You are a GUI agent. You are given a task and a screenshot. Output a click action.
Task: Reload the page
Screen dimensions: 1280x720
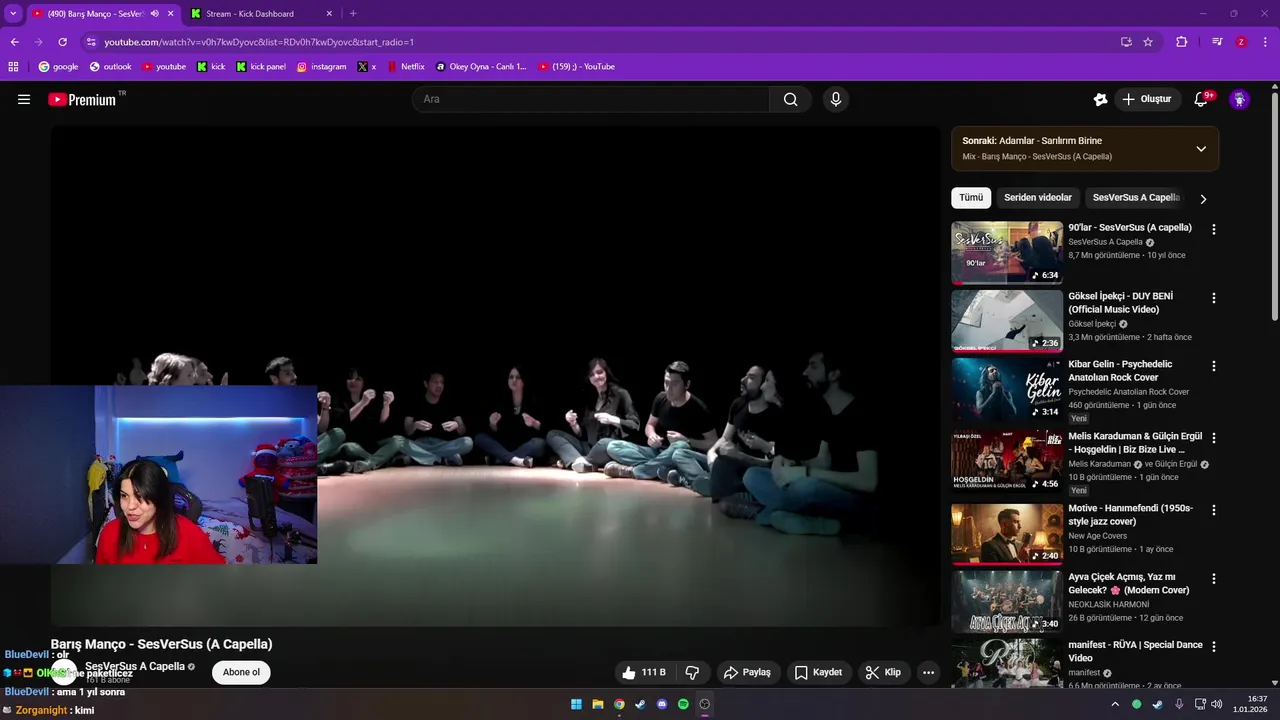pos(62,42)
